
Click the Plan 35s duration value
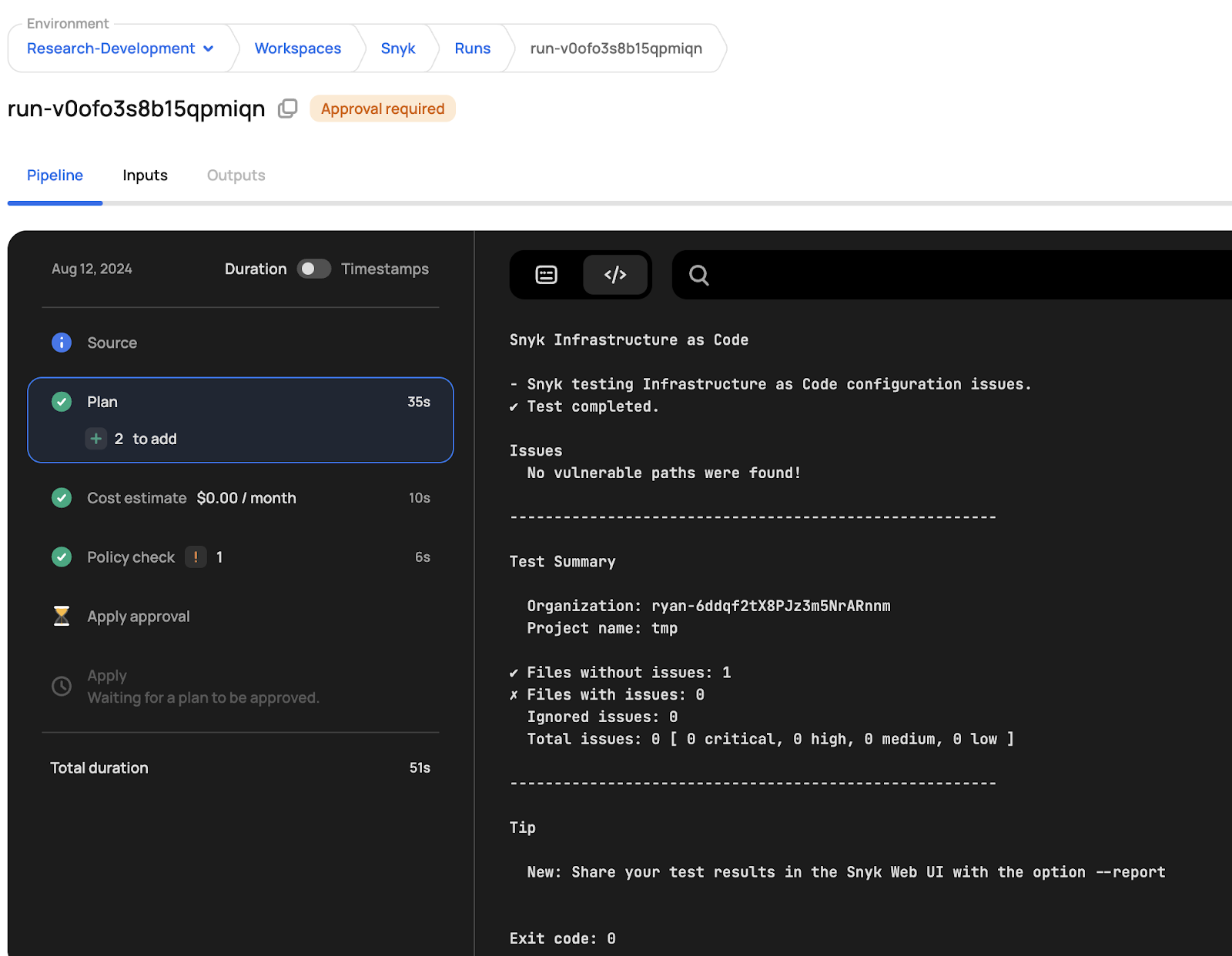pyautogui.click(x=419, y=402)
